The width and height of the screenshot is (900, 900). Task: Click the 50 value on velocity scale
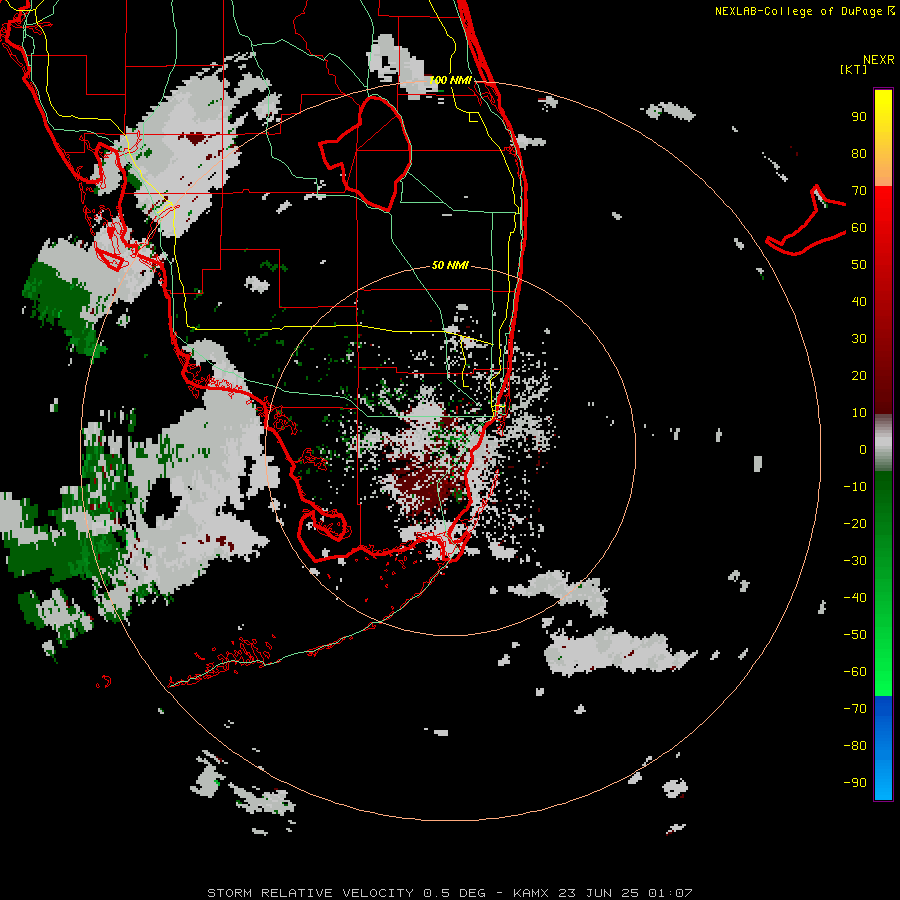click(859, 265)
